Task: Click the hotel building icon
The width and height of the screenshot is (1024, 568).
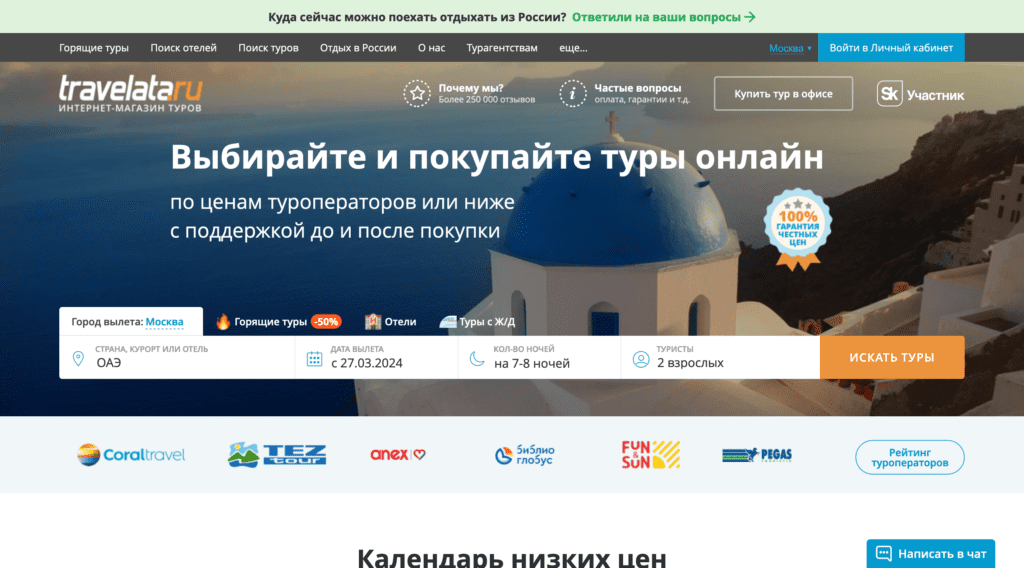Action: (373, 322)
